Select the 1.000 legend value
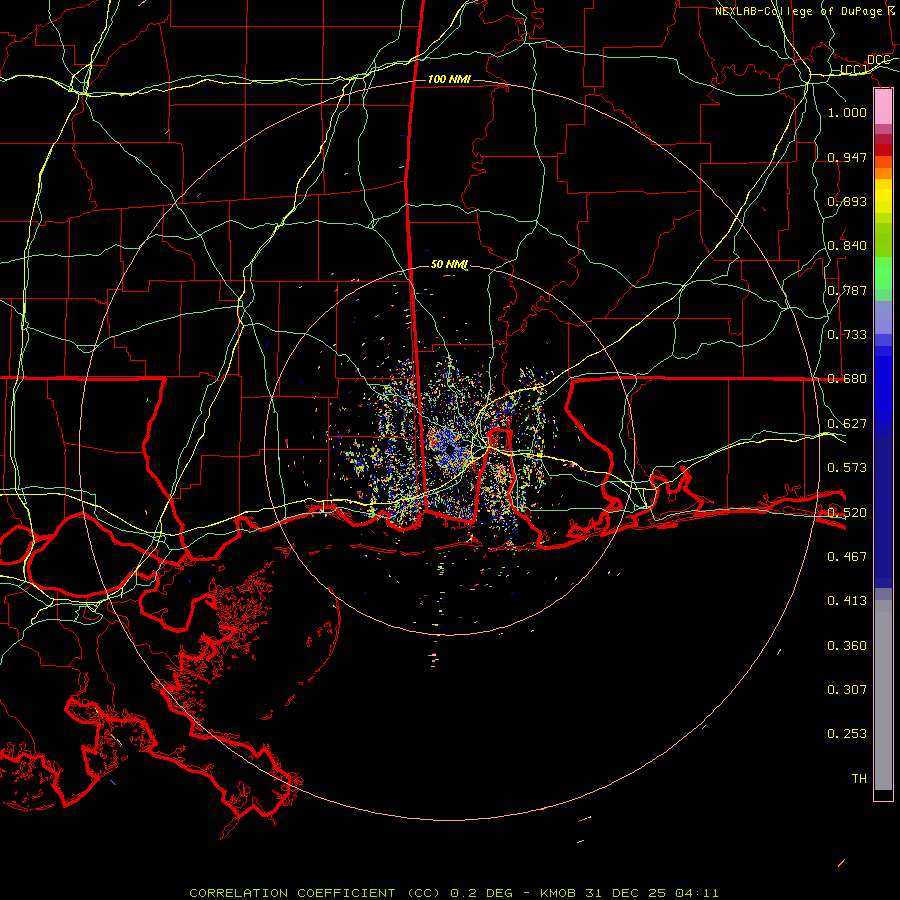This screenshot has width=900, height=900. (x=847, y=113)
